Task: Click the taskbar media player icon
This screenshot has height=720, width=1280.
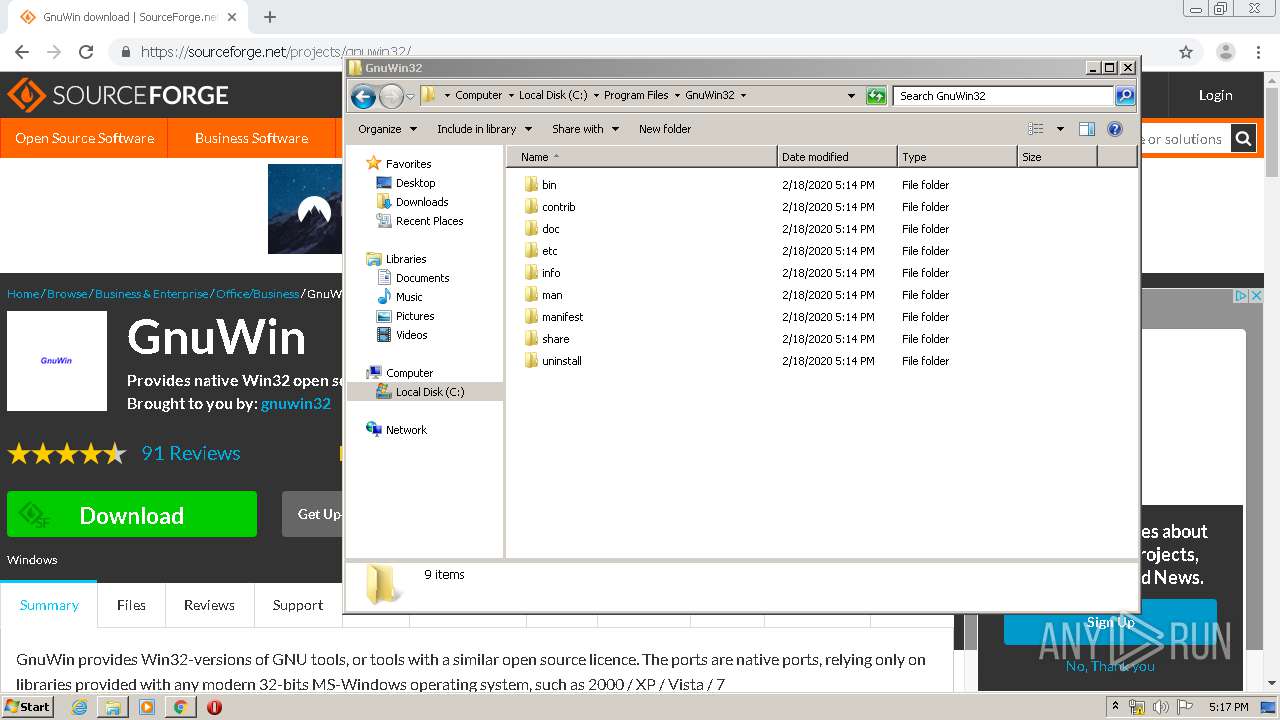Action: 147,707
